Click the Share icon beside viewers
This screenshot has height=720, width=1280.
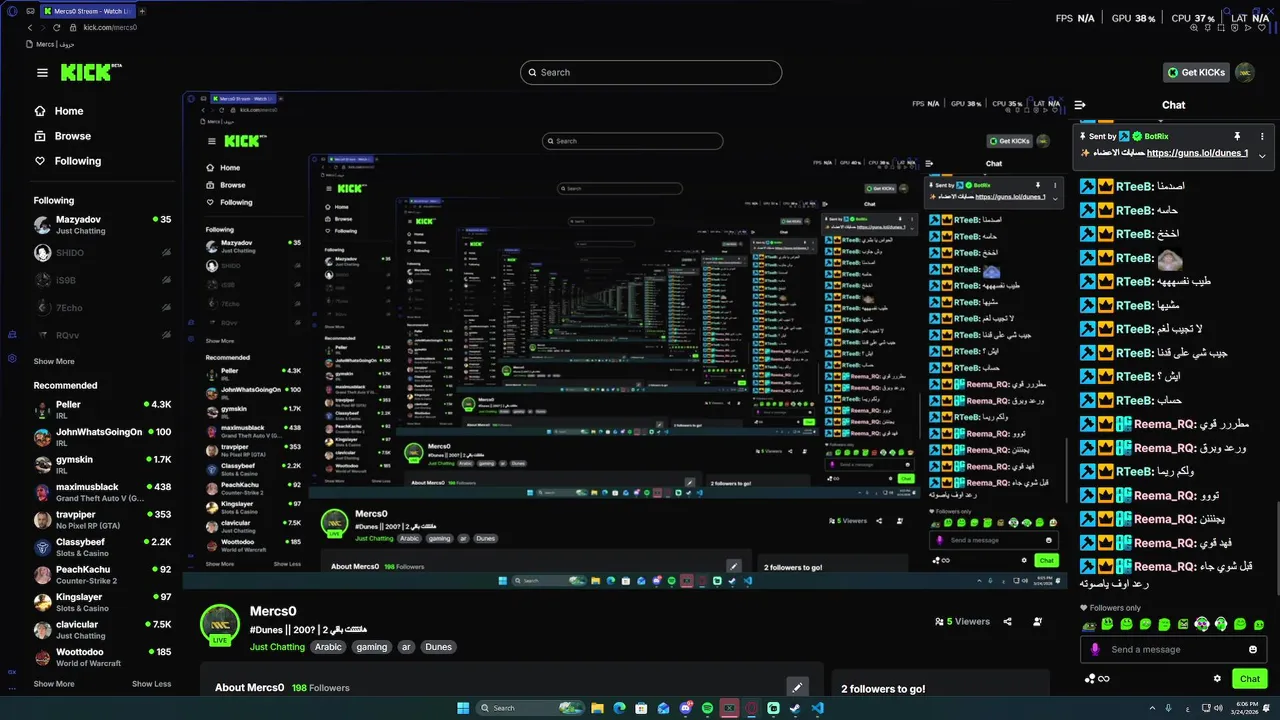click(1007, 621)
